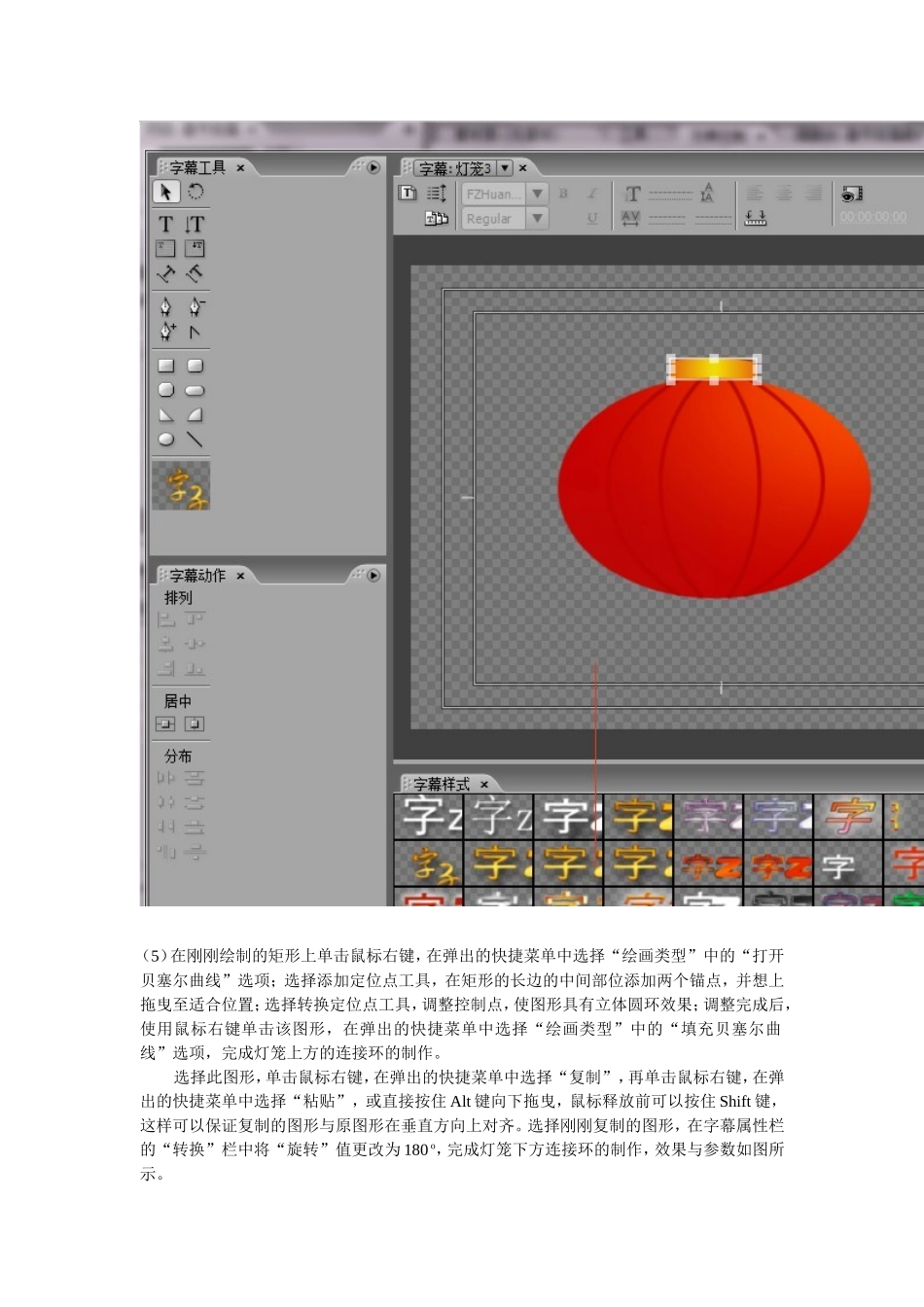Viewport: 924px width, 1307px height.
Task: Click the leading icon
Action: tap(707, 193)
